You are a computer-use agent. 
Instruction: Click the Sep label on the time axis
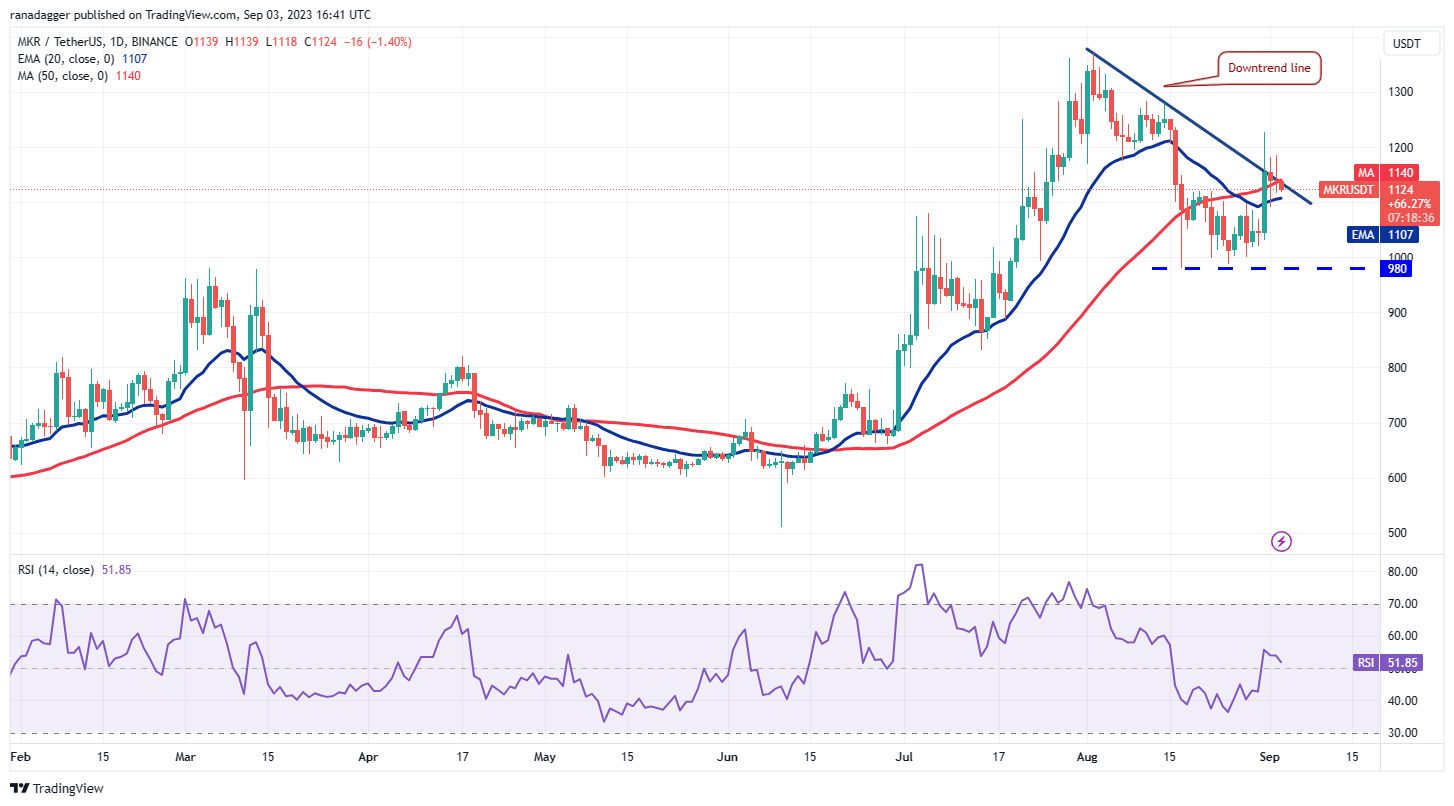pos(1270,757)
